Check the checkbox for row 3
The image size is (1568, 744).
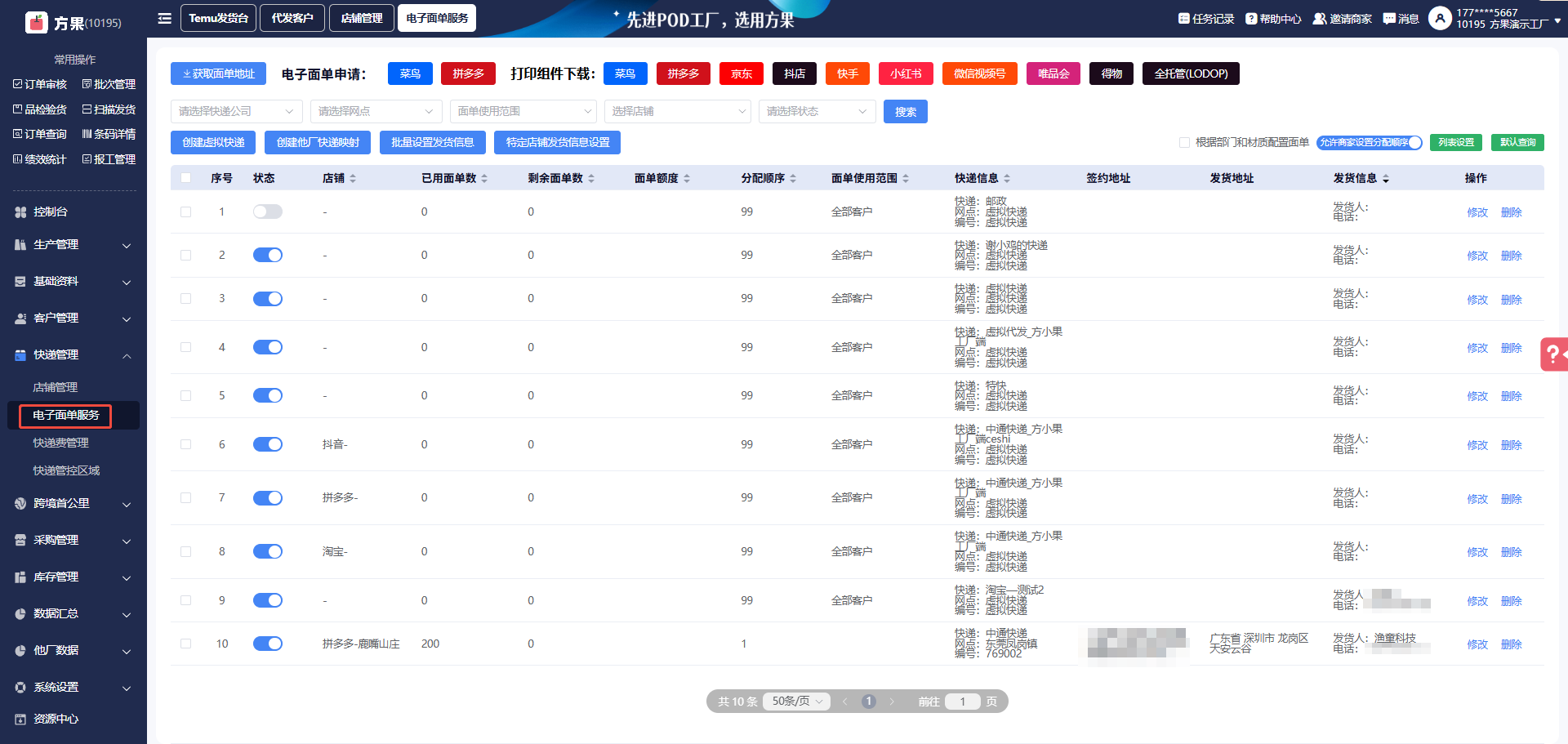tap(185, 298)
